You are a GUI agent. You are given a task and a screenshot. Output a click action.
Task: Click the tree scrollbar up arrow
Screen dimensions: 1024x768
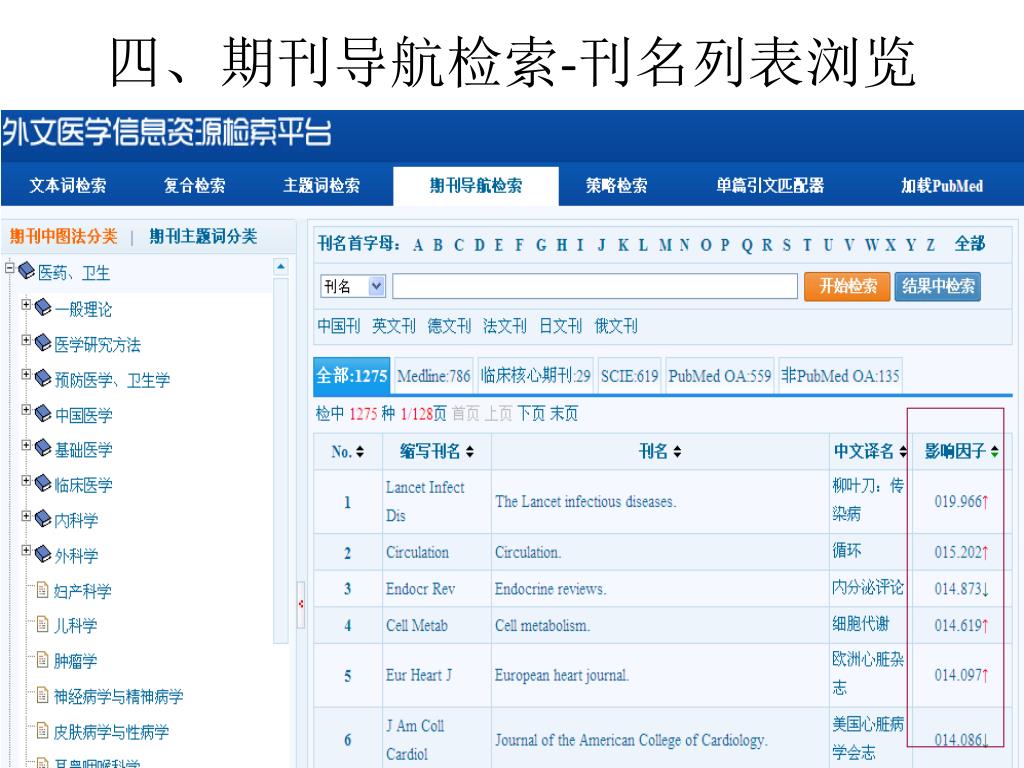tap(281, 266)
